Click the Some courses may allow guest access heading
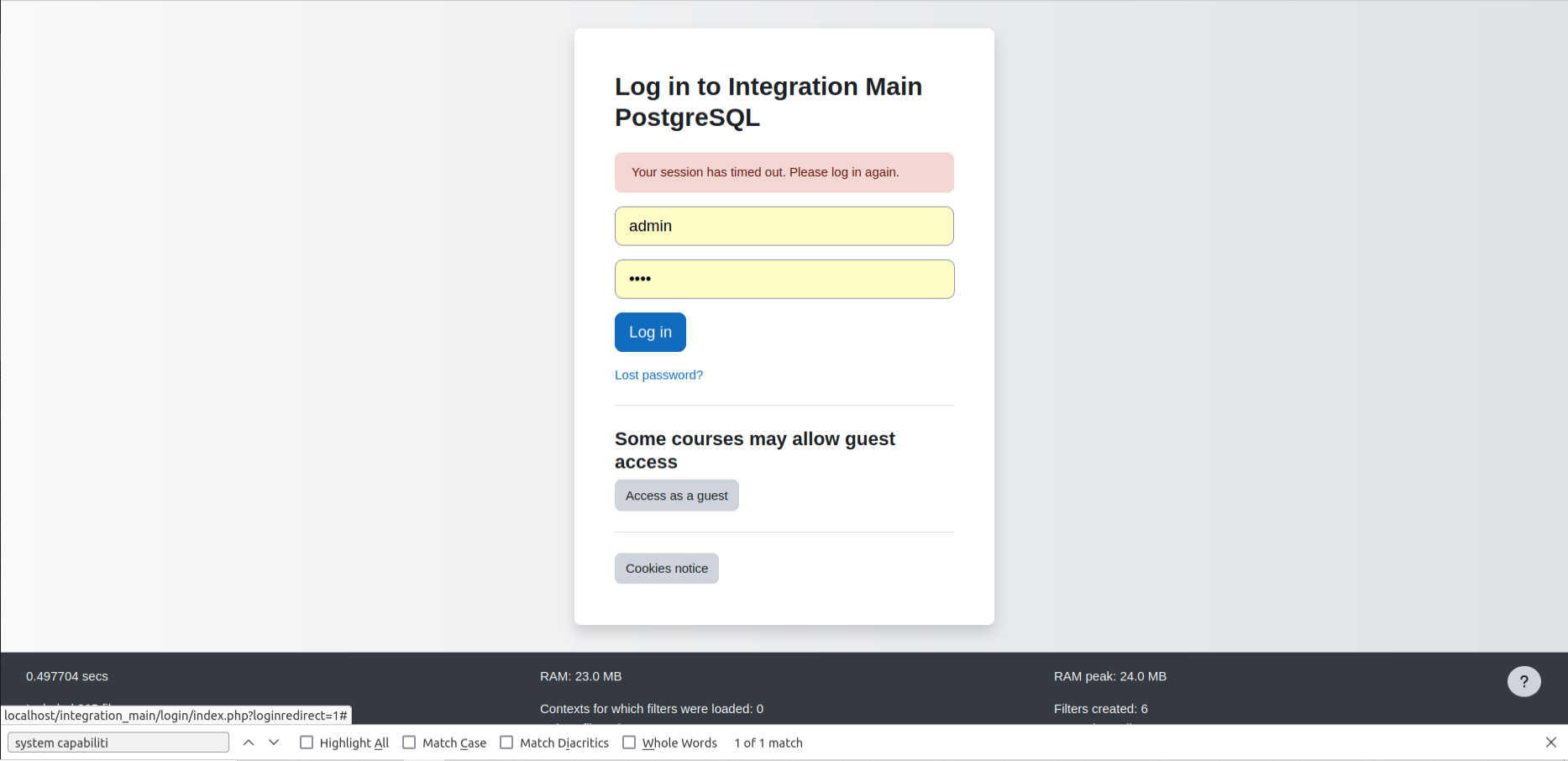Viewport: 1568px width, 761px height. 755,450
